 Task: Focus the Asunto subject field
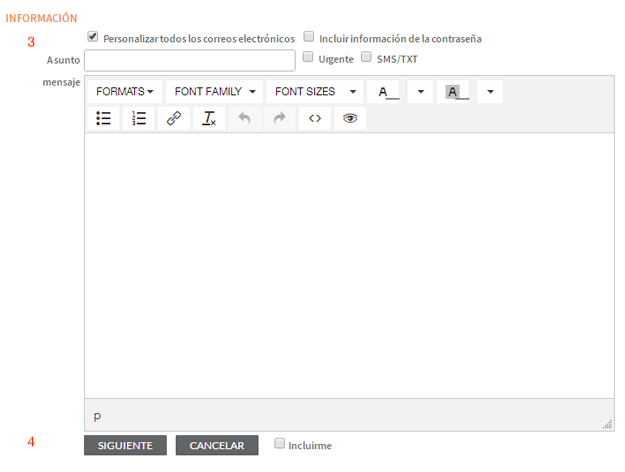pyautogui.click(x=190, y=61)
